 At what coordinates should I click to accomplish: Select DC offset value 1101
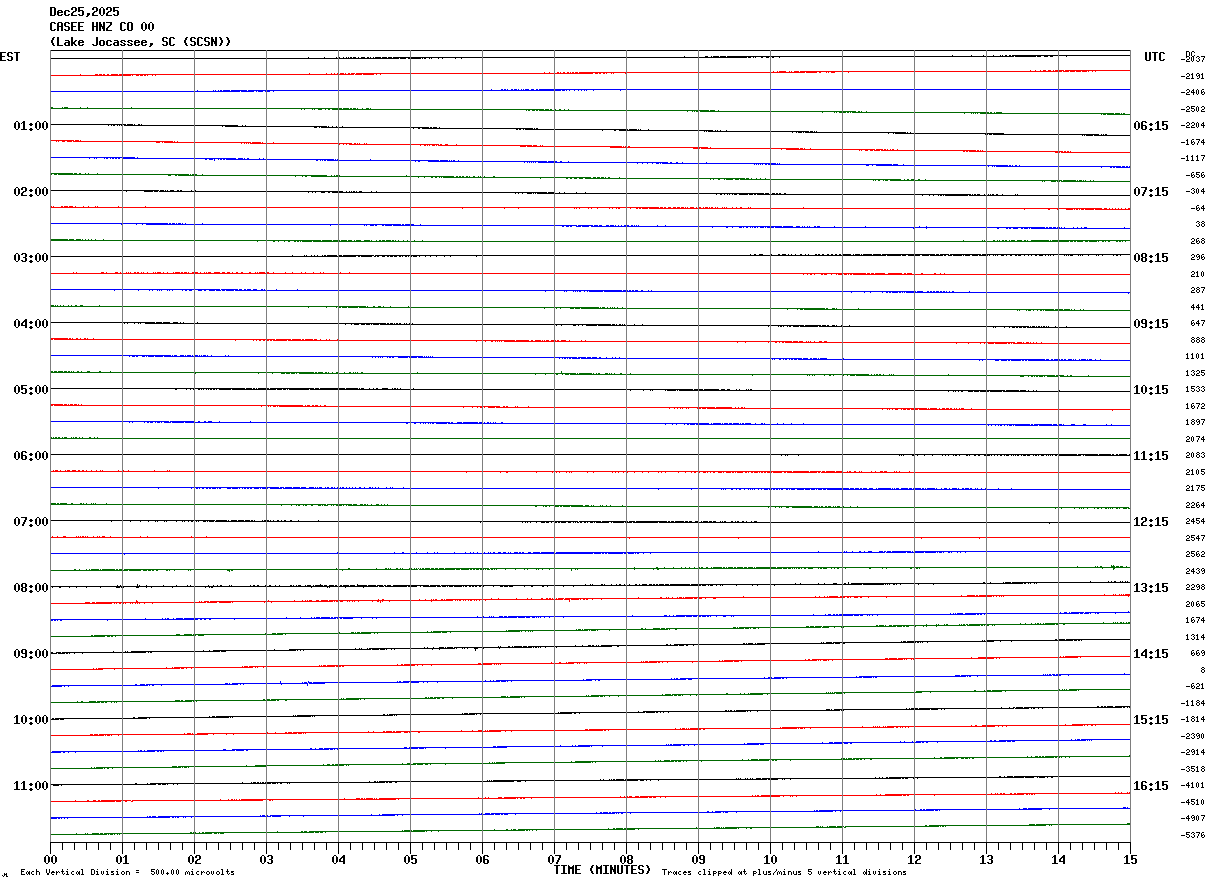click(x=1196, y=356)
